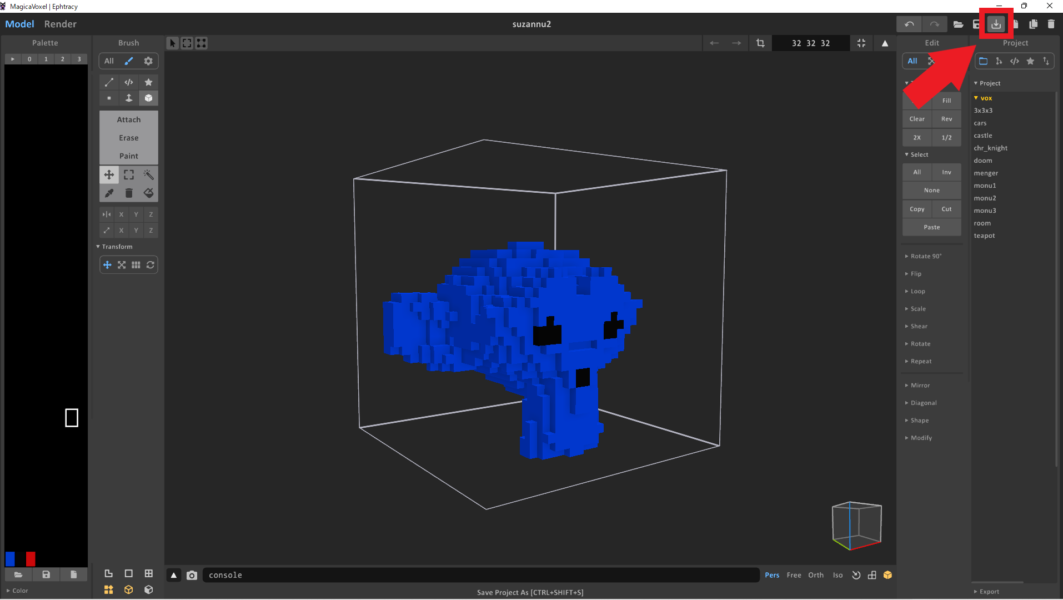The height and width of the screenshot is (600, 1063).
Task: Click the Save Project As icon
Action: pyautogui.click(x=996, y=24)
